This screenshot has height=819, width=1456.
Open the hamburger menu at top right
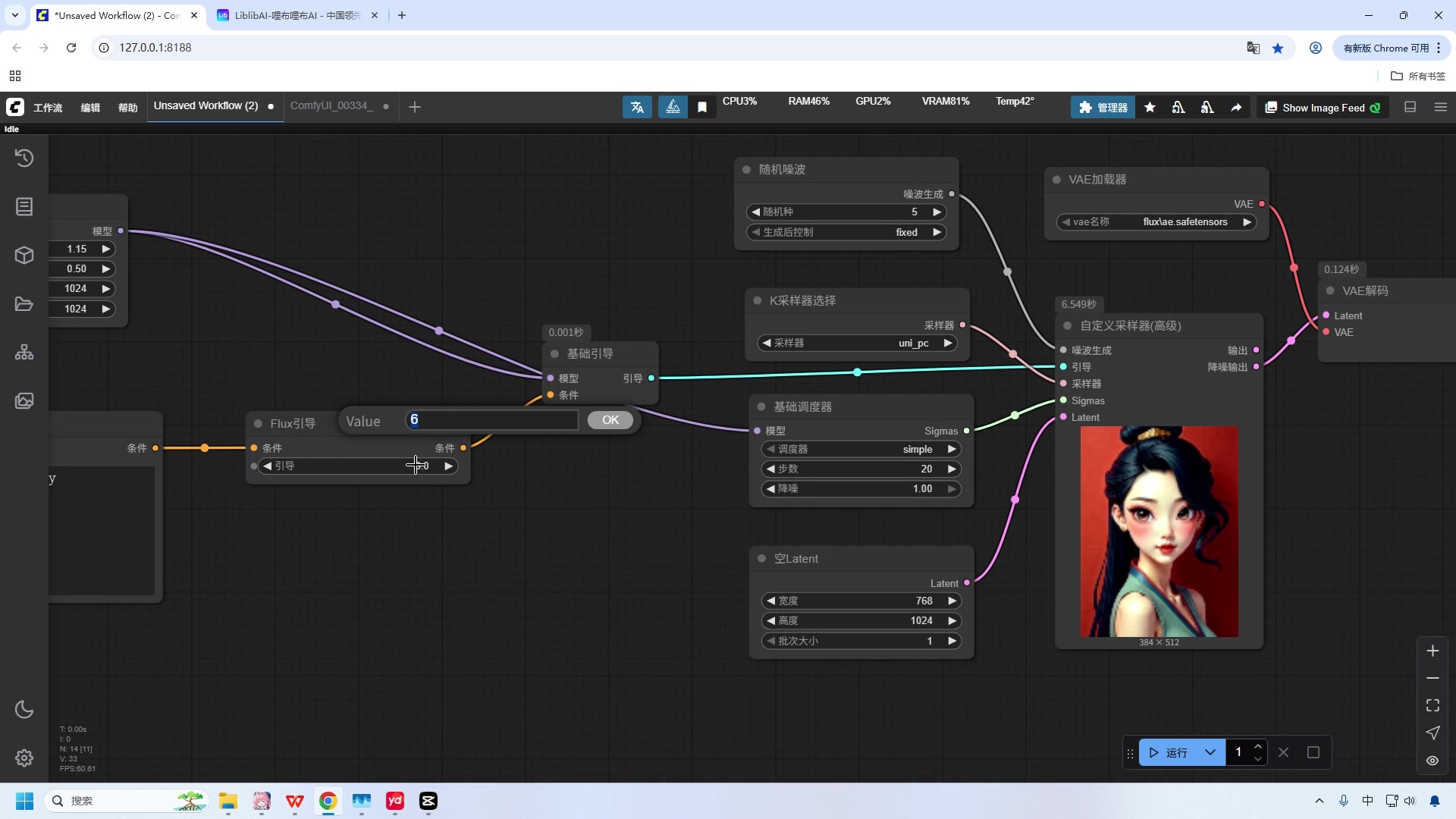tap(1441, 107)
